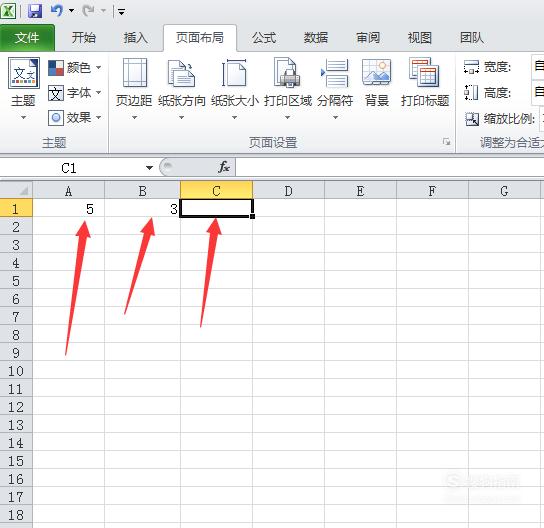Click the 字体 theme font icon
This screenshot has height=528, width=544.
pyautogui.click(x=56, y=93)
